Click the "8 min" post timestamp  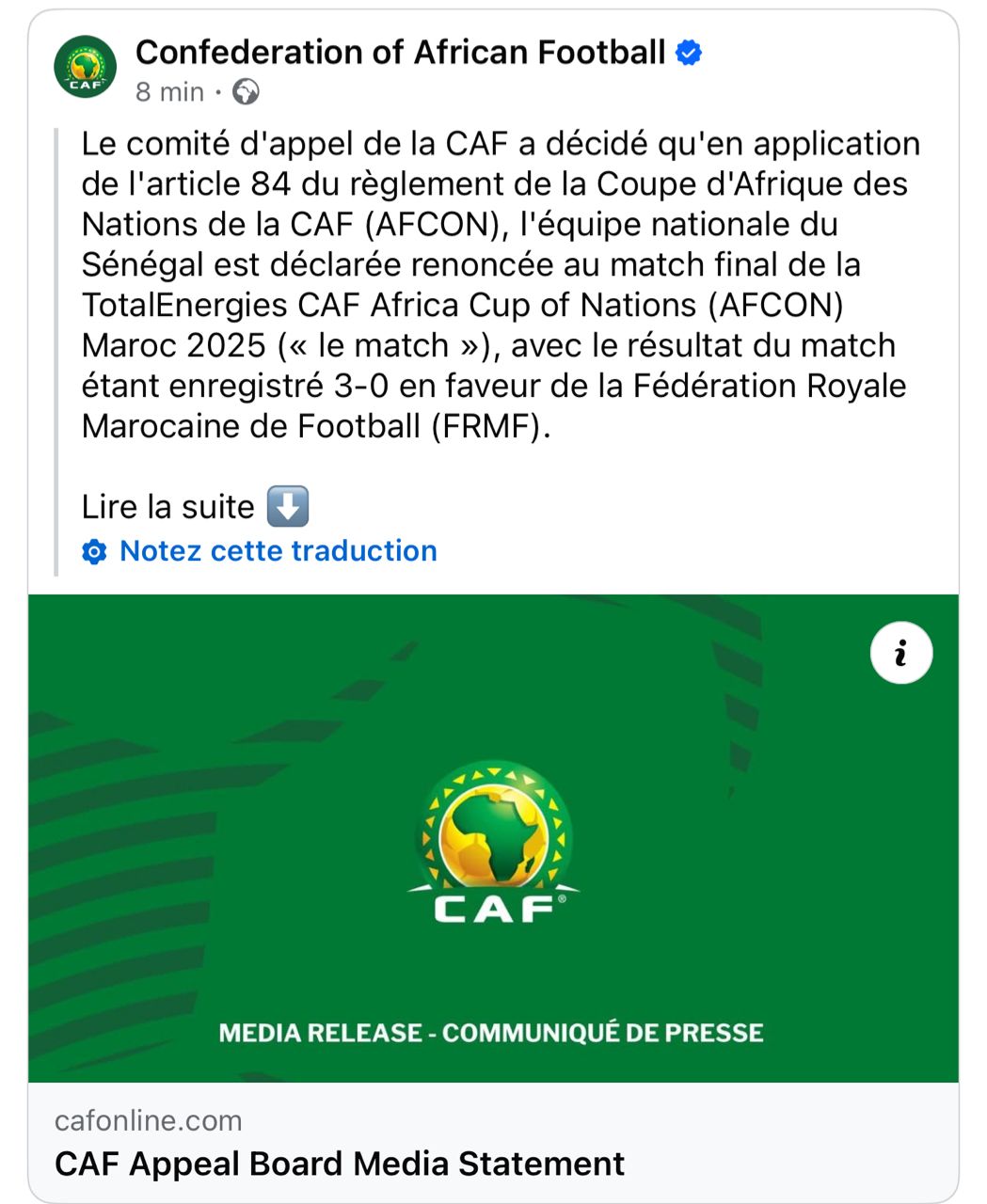169,92
